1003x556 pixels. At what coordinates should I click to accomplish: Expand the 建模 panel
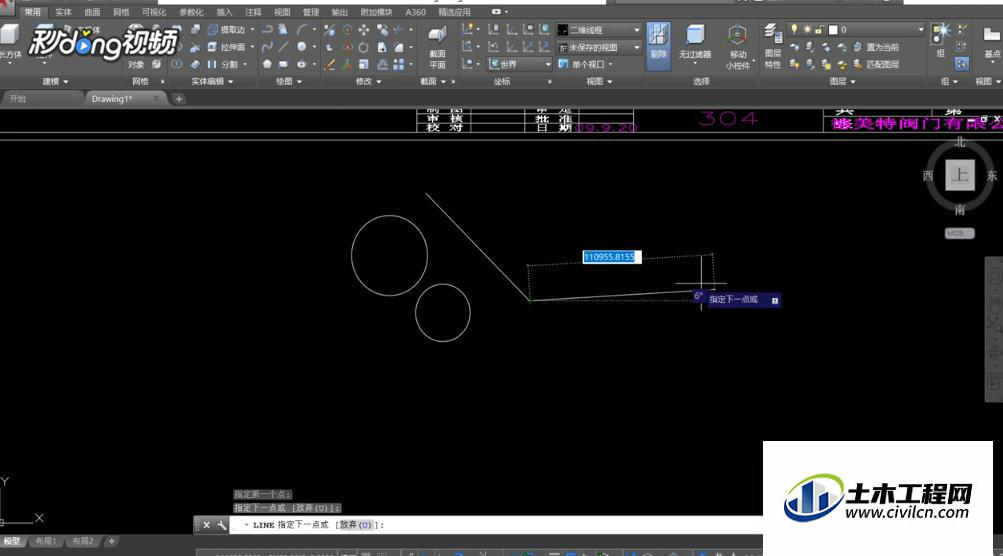pyautogui.click(x=55, y=81)
